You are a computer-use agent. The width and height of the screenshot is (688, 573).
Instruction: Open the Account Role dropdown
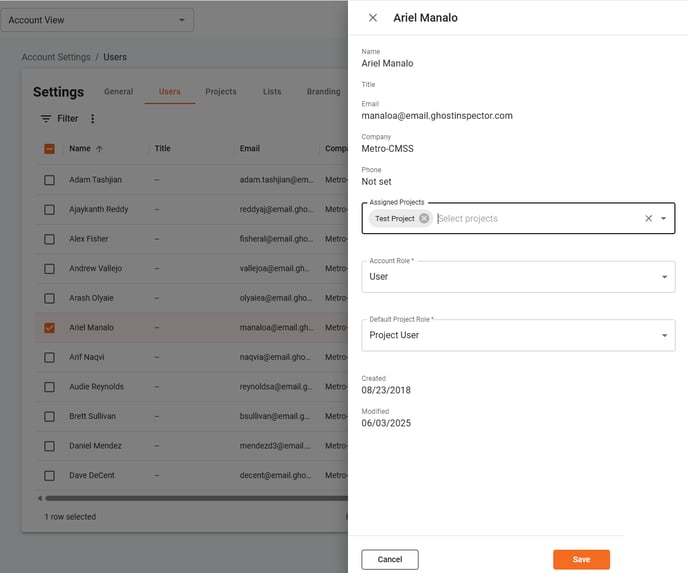(x=518, y=277)
